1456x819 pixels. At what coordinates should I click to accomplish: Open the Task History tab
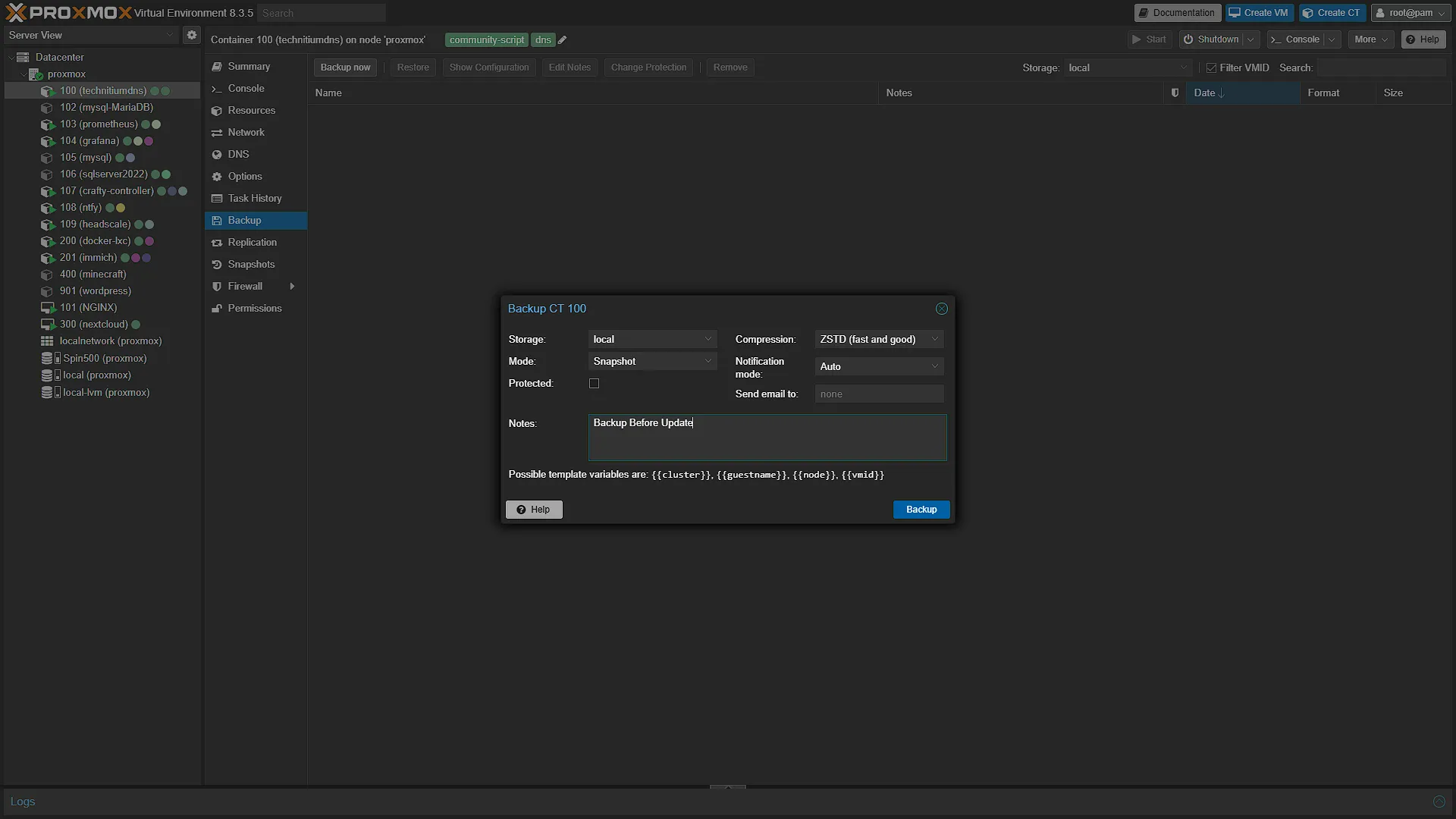[x=256, y=199]
